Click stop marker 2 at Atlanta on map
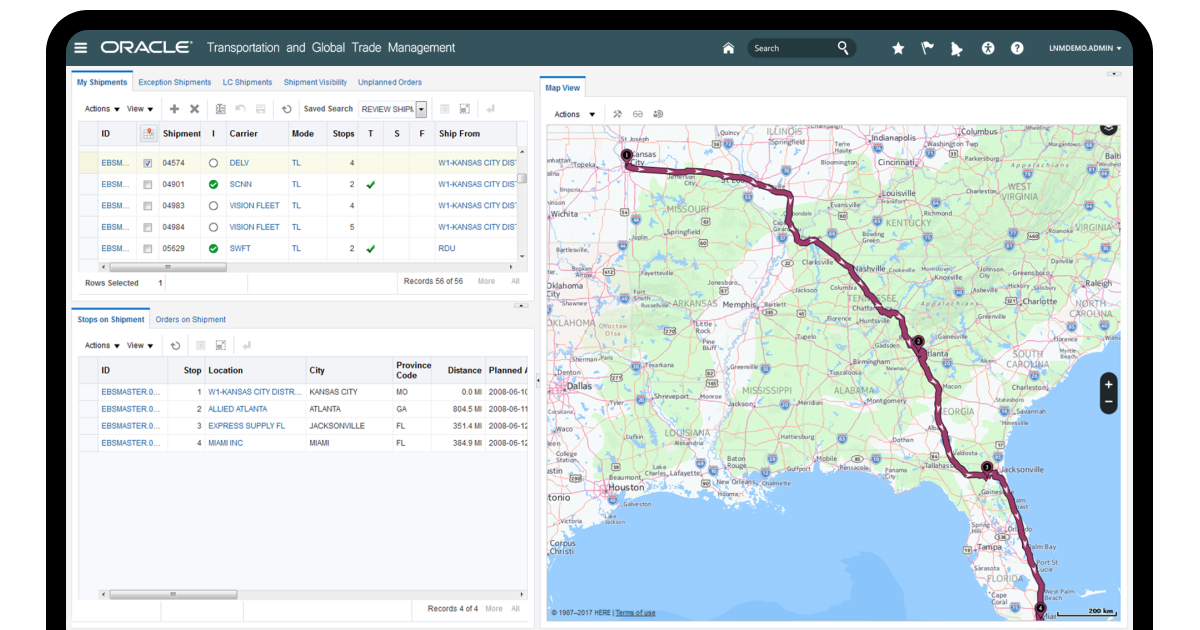 pyautogui.click(x=918, y=342)
